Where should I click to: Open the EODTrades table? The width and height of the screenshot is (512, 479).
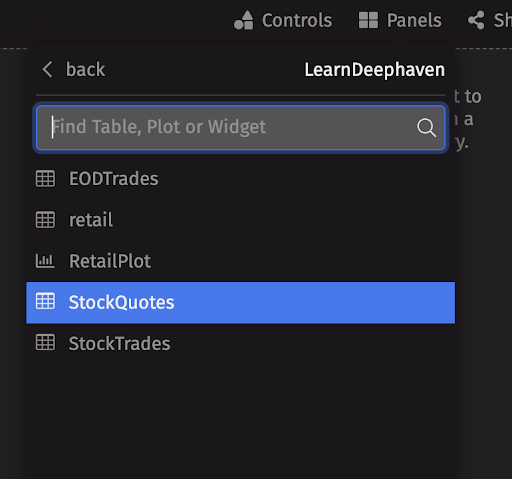113,179
